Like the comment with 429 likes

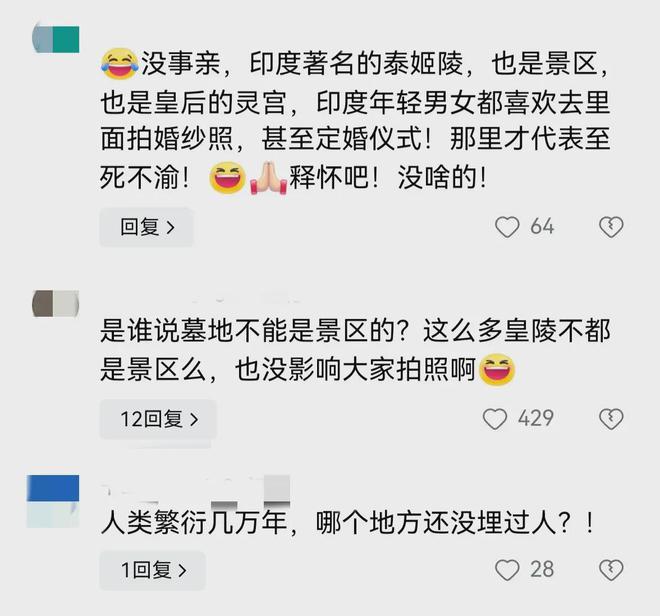click(495, 419)
